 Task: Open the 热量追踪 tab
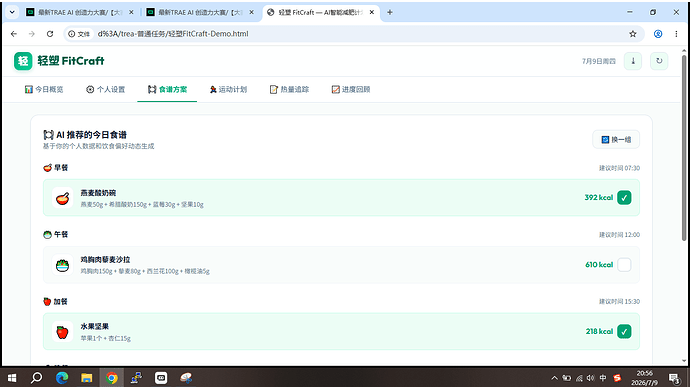click(x=289, y=89)
